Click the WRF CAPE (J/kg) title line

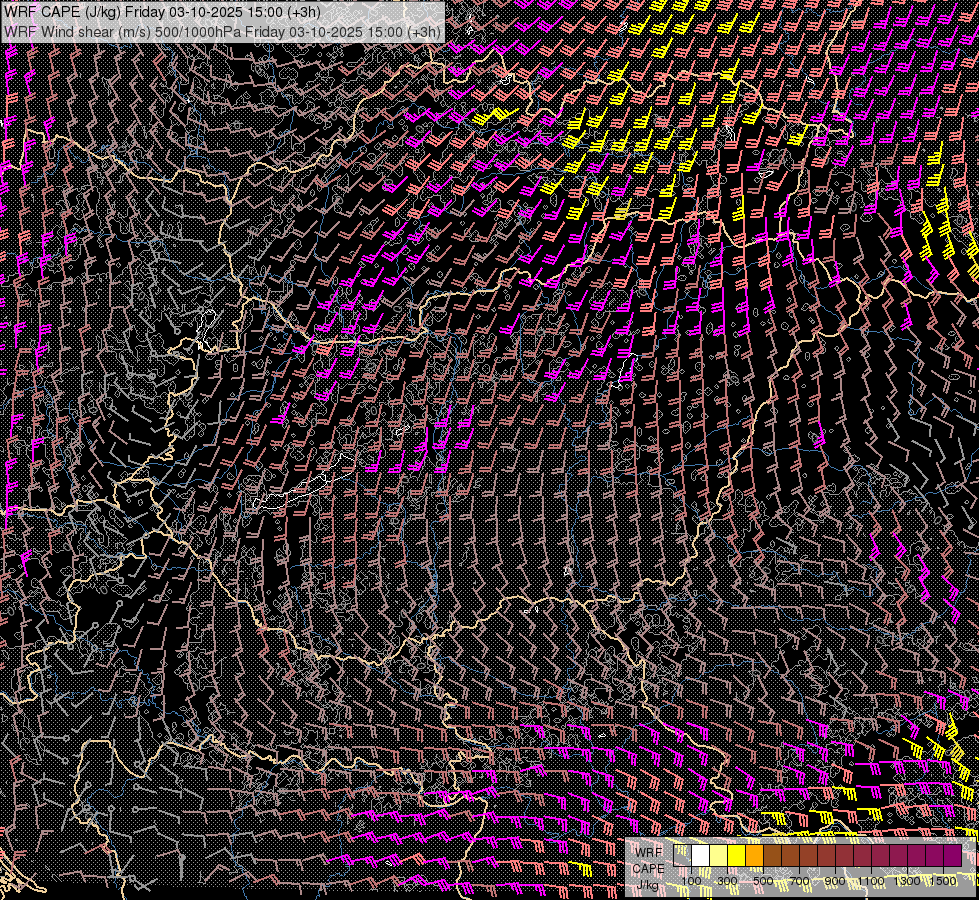(162, 12)
